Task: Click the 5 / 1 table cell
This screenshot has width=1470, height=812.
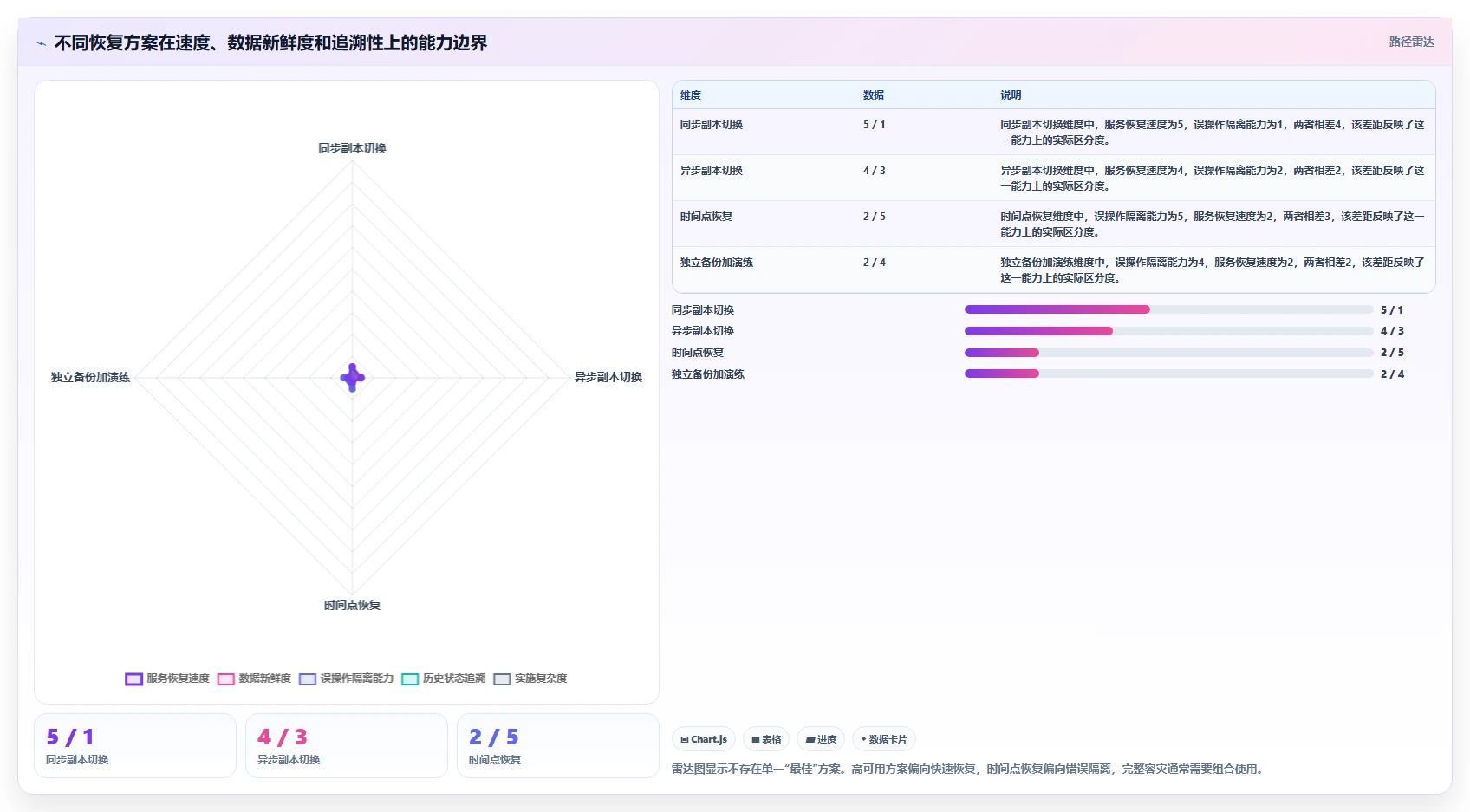Action: click(x=875, y=125)
